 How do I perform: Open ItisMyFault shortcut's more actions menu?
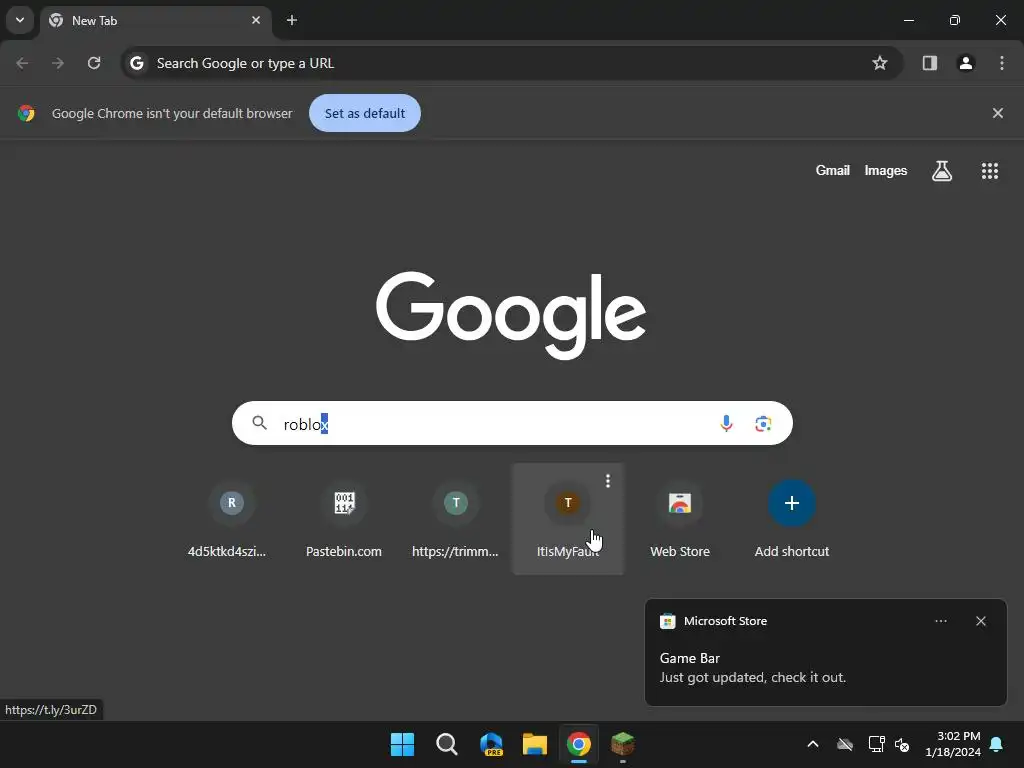pyautogui.click(x=608, y=481)
